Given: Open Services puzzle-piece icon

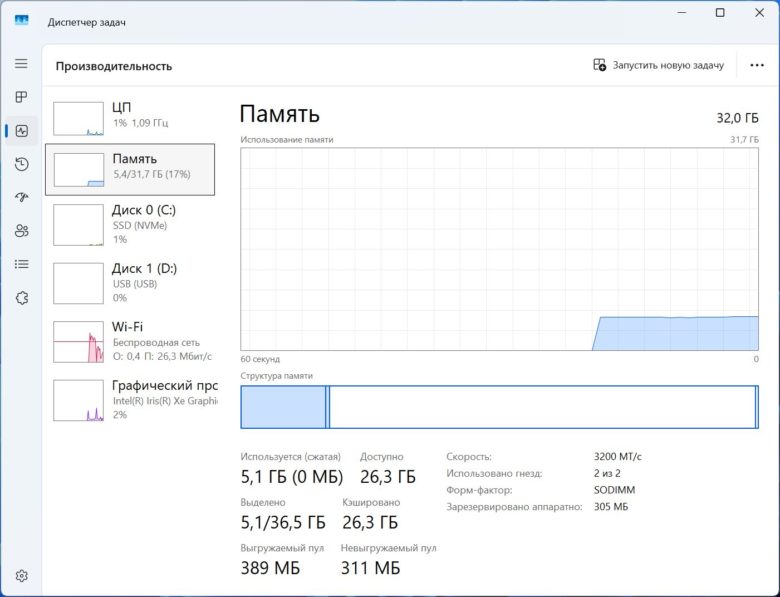Looking at the screenshot, I should [21, 298].
